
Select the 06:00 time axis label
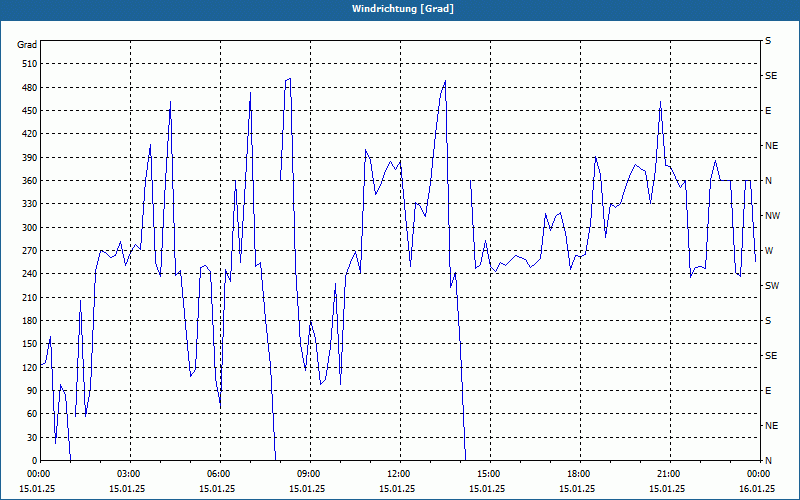pos(220,474)
